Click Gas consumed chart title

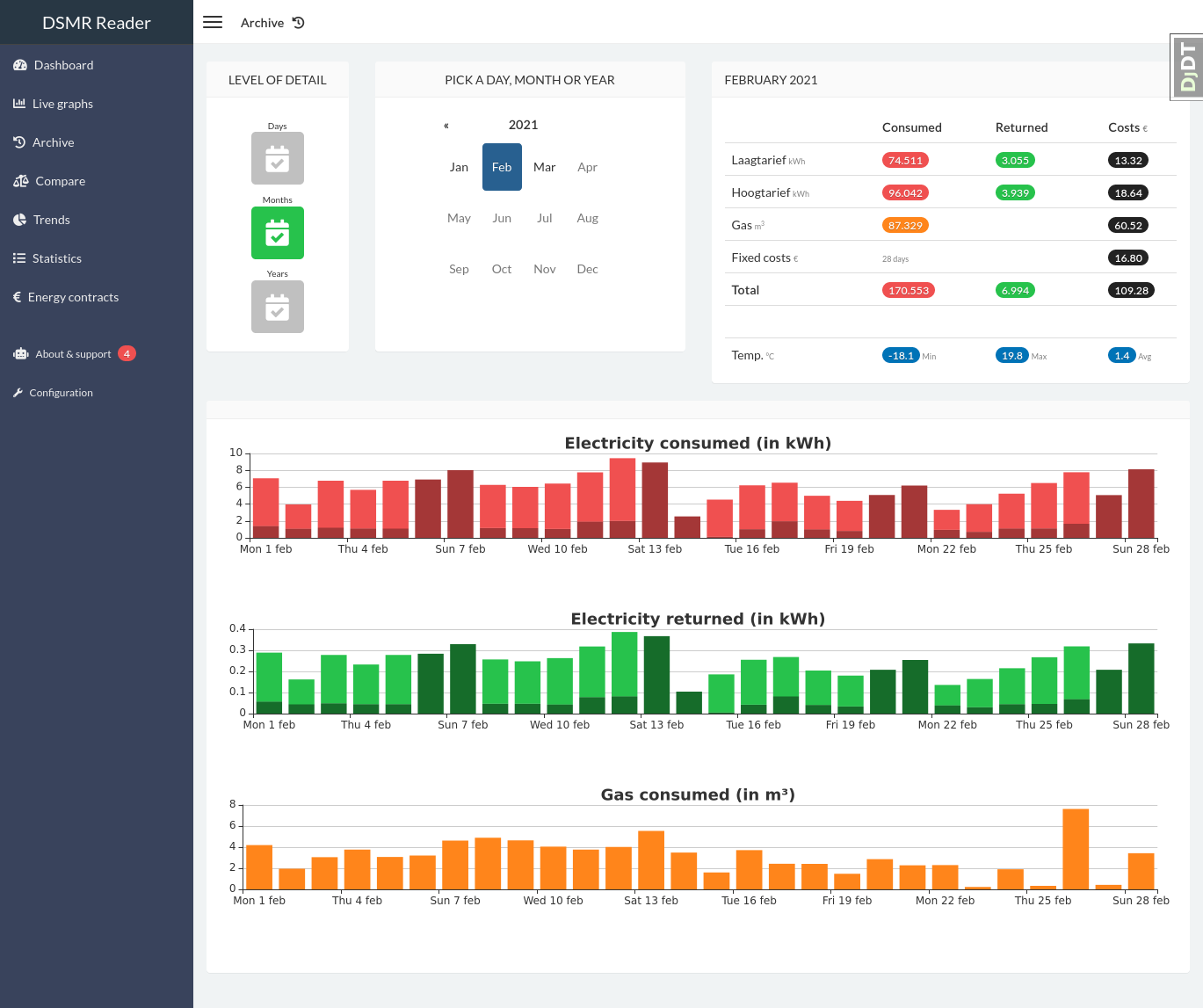click(698, 794)
